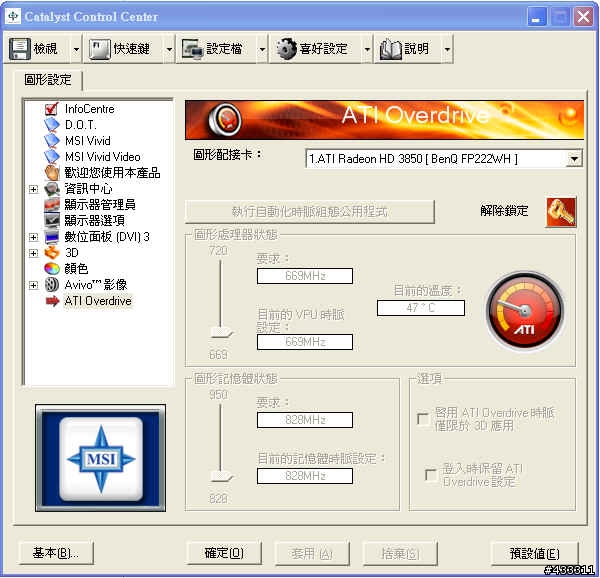
Task: Click the ATI temperature gauge icon
Action: (x=525, y=310)
